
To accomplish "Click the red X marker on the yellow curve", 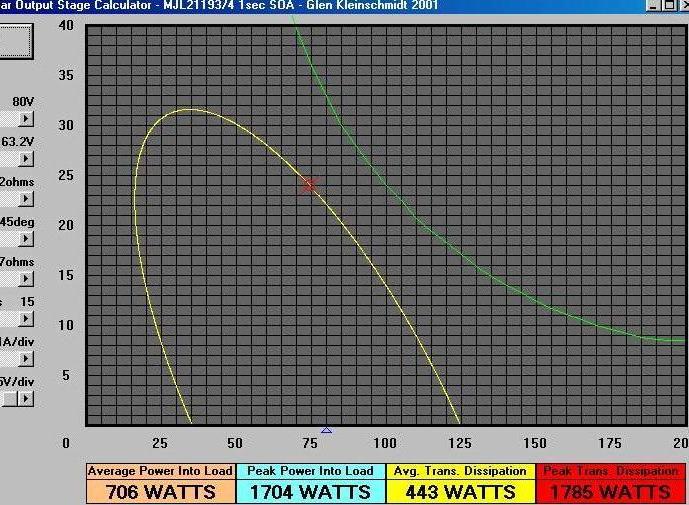I will point(309,185).
